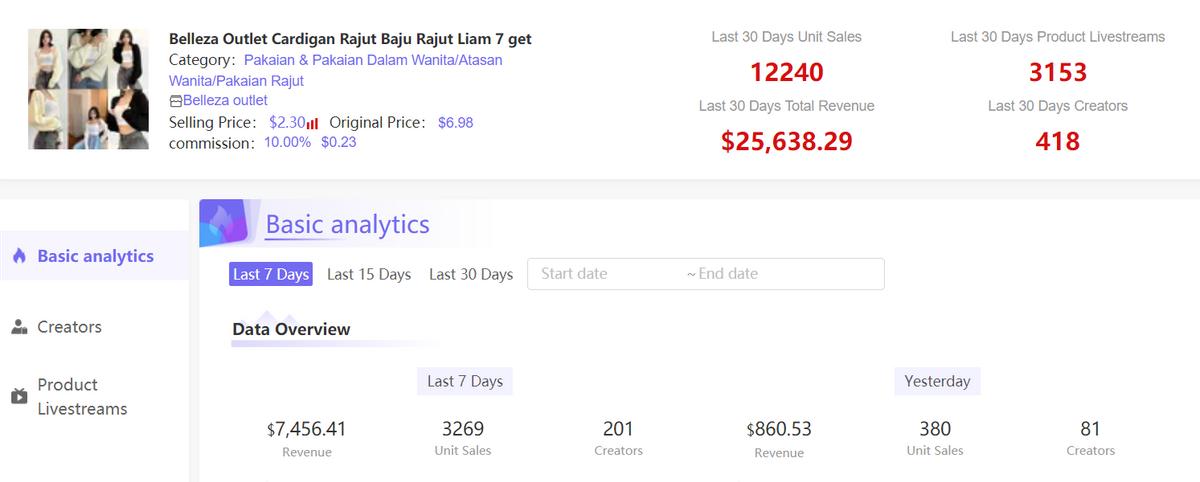
Task: Open the product thumbnail image
Action: tap(88, 89)
